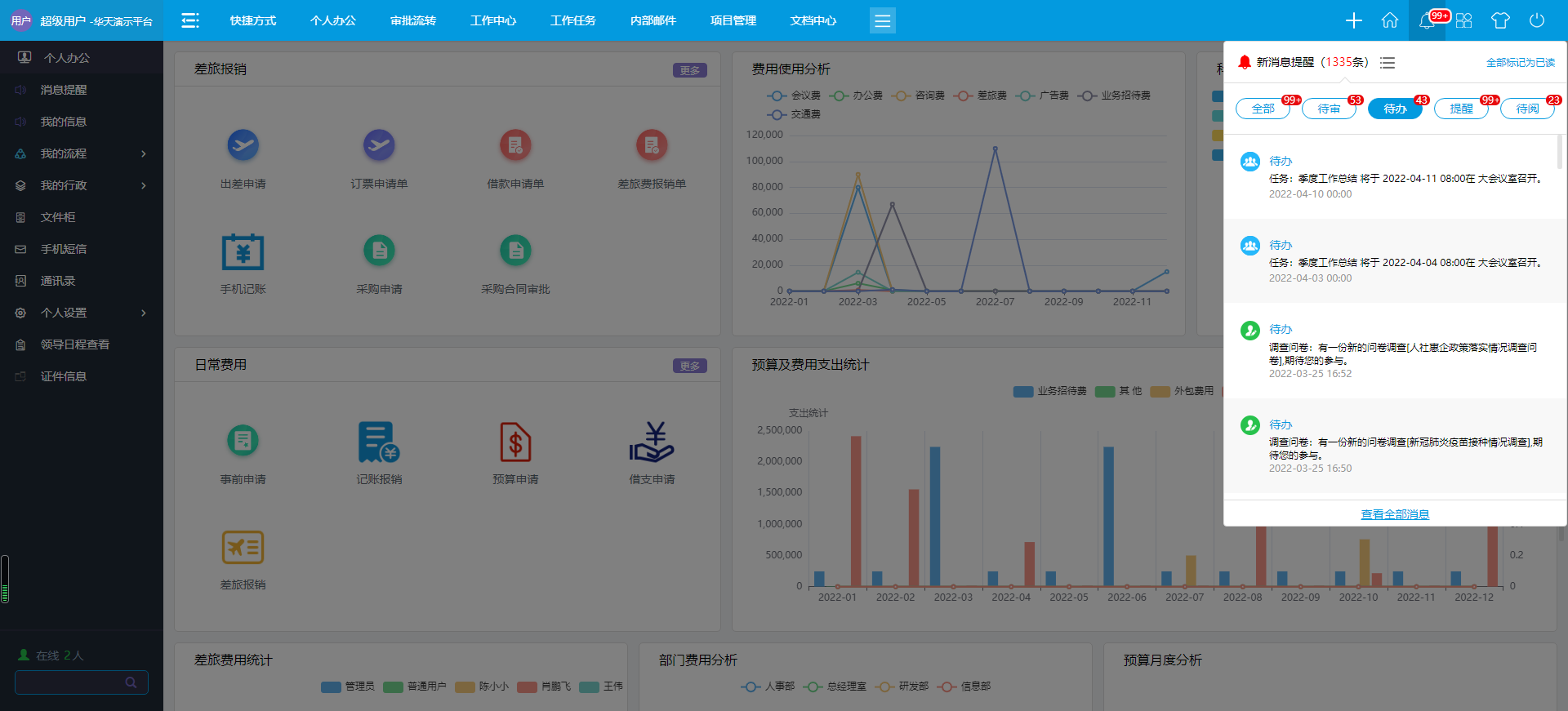Select the 提醒 filter pill

click(1461, 109)
